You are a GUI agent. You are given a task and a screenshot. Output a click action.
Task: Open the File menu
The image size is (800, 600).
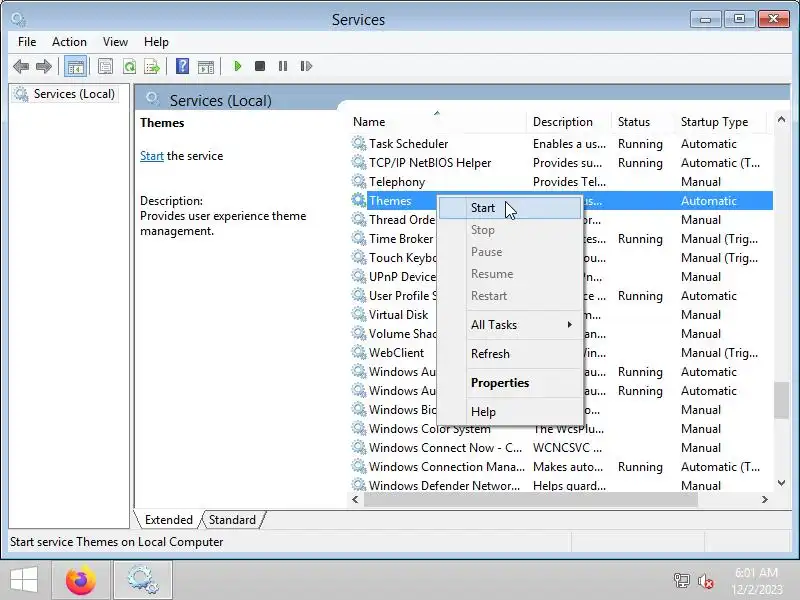[27, 42]
